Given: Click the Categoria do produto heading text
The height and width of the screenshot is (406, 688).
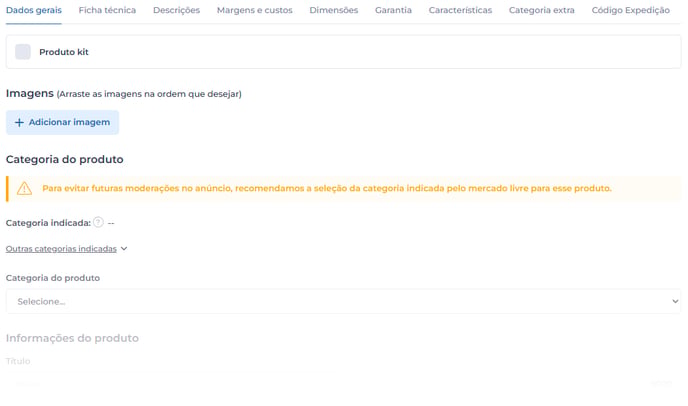Looking at the screenshot, I should pyautogui.click(x=64, y=159).
